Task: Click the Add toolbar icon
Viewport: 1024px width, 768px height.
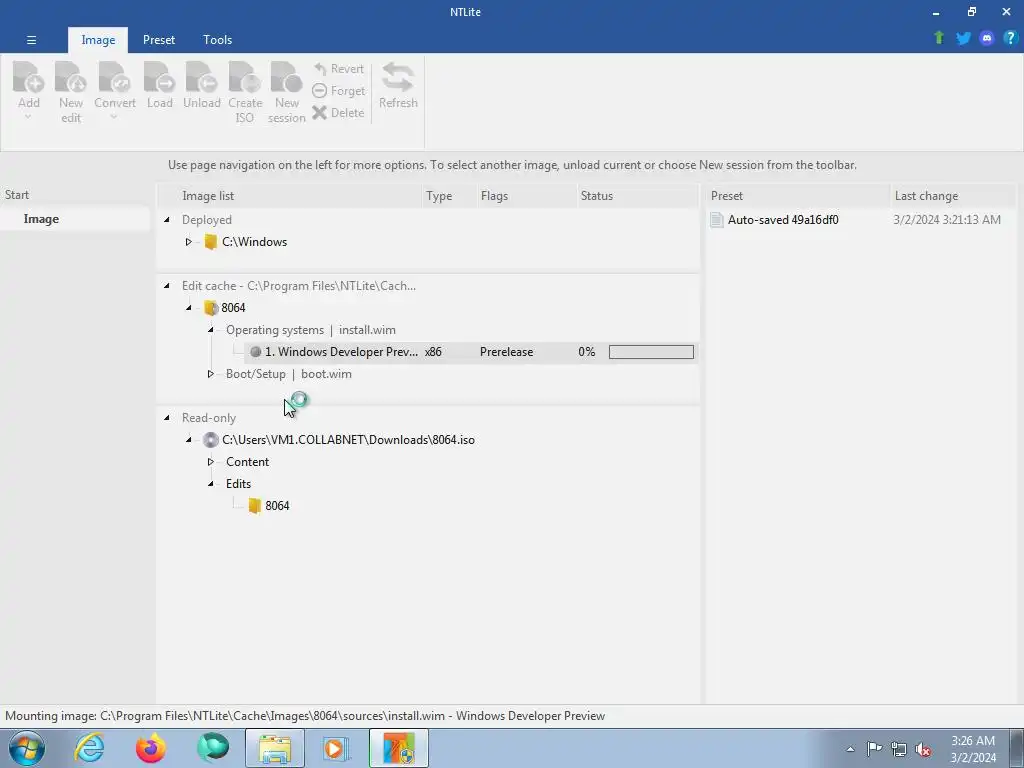Action: coord(29,77)
